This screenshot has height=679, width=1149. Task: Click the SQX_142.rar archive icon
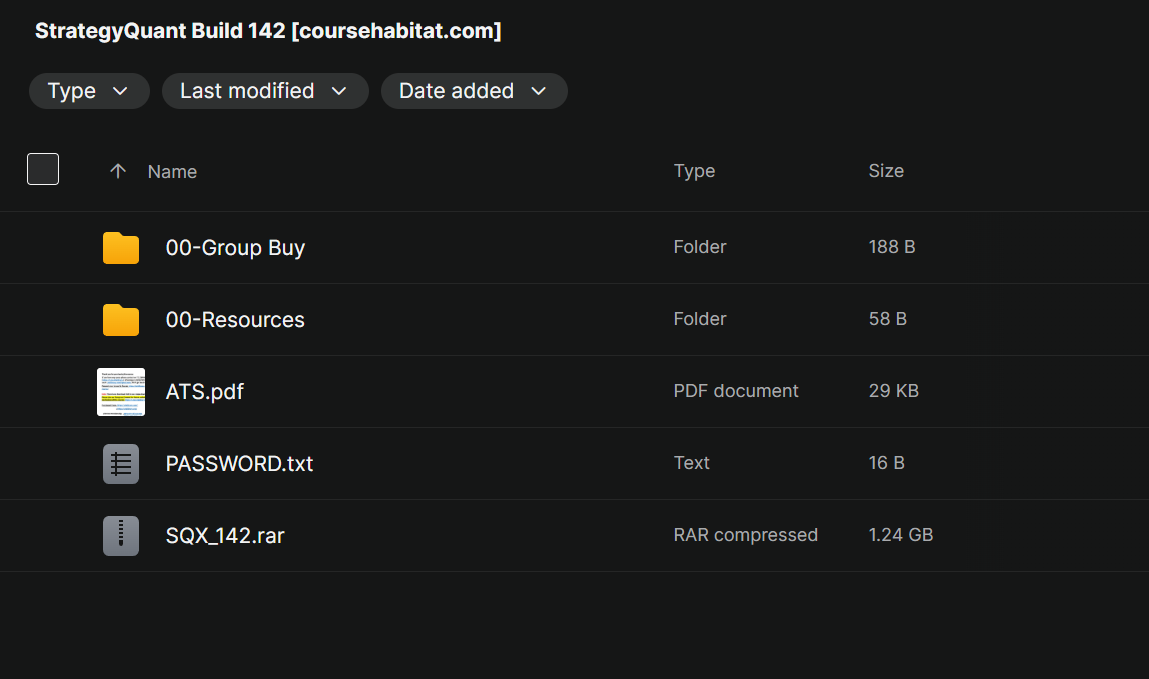(121, 536)
